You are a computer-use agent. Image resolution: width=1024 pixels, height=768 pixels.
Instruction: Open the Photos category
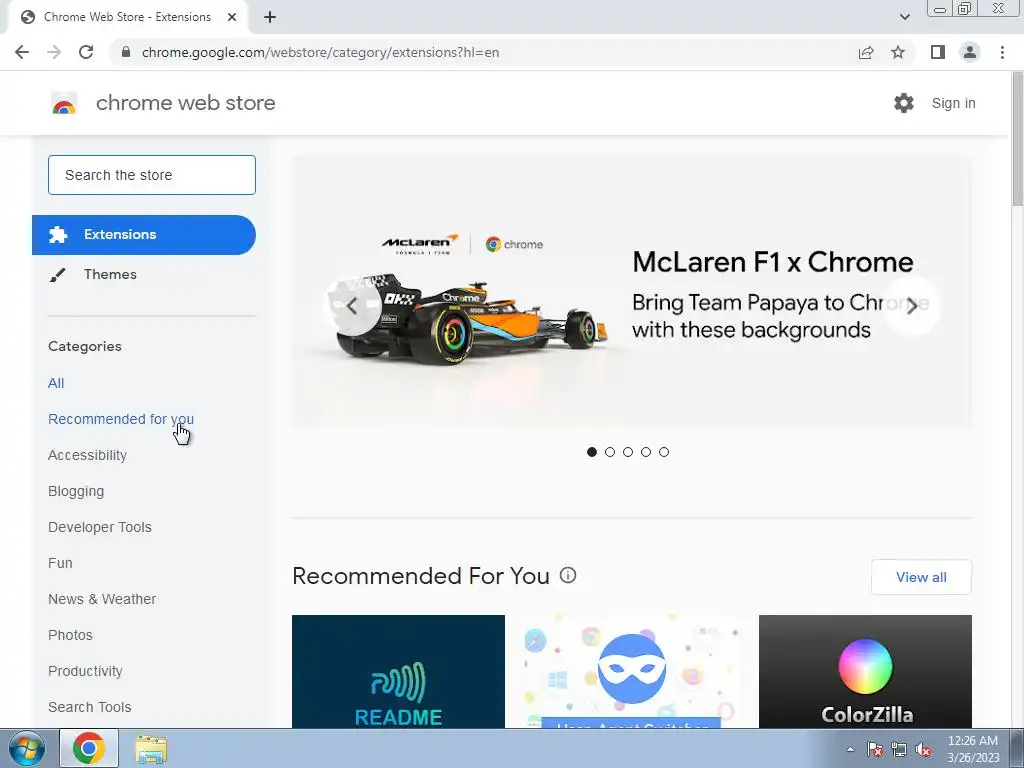tap(71, 635)
